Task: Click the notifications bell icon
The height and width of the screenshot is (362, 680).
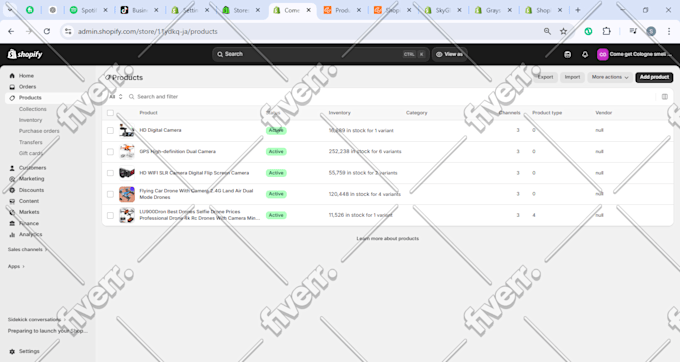Action: click(x=585, y=54)
